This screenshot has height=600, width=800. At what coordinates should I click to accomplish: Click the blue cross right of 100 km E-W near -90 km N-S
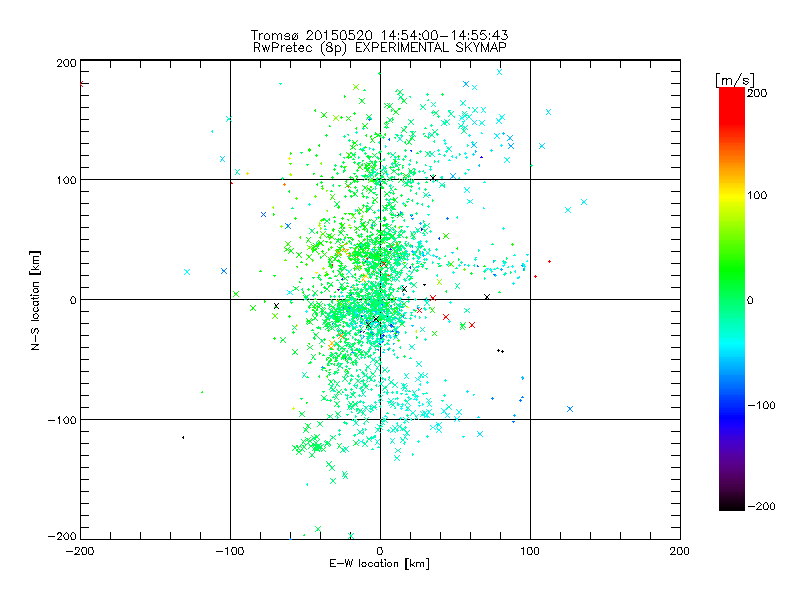tap(570, 409)
